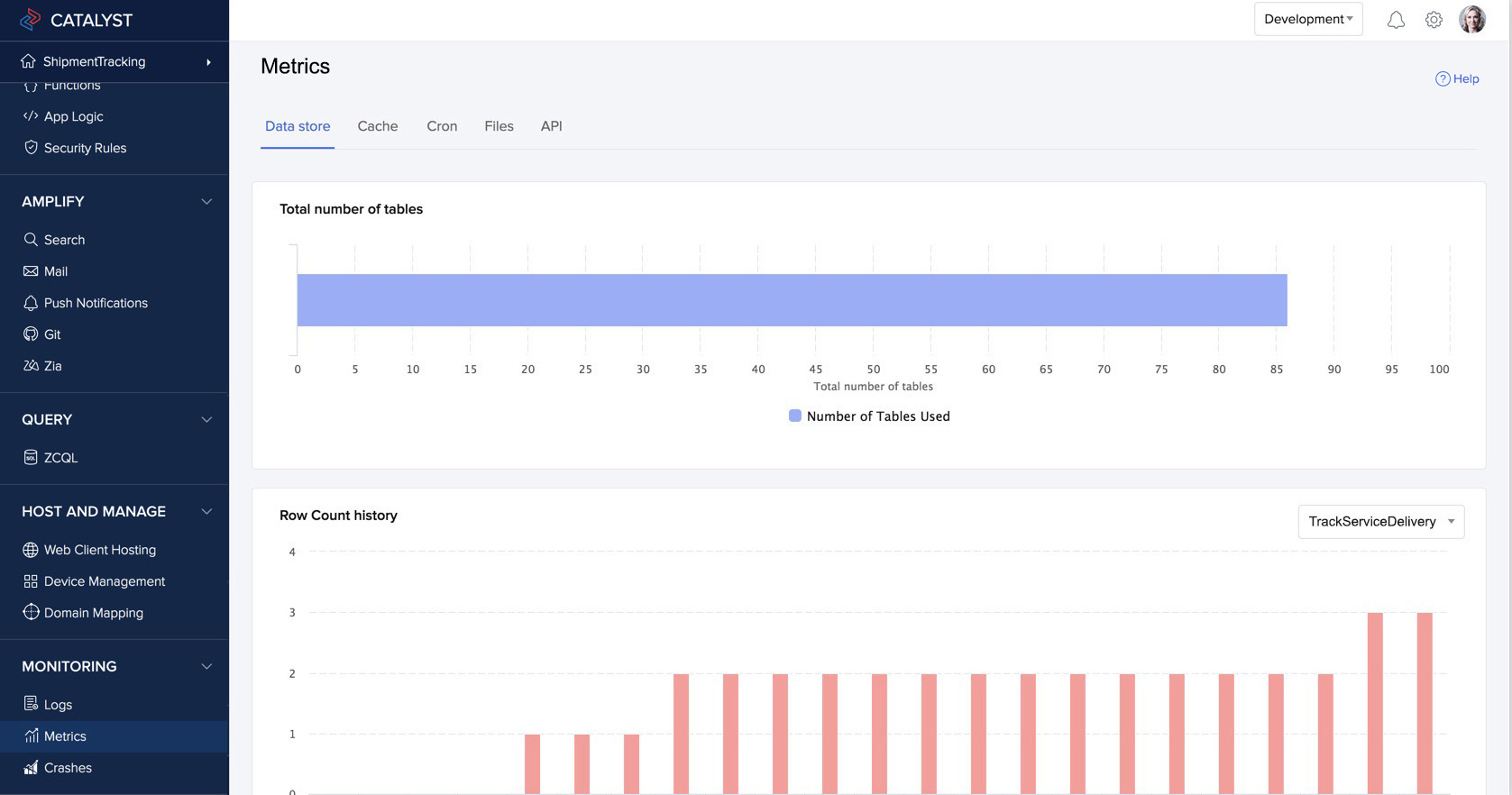1512x795 pixels.
Task: Click the blue tables-used bar in chart
Action: 792,300
